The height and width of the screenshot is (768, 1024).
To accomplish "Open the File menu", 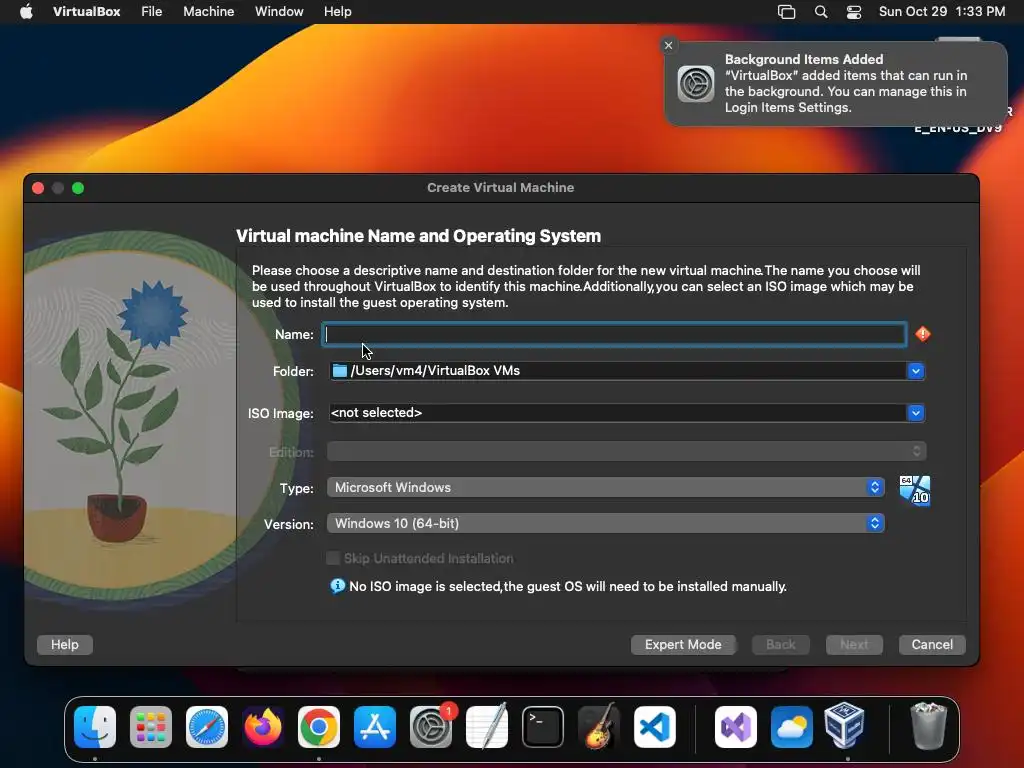I will tap(152, 12).
